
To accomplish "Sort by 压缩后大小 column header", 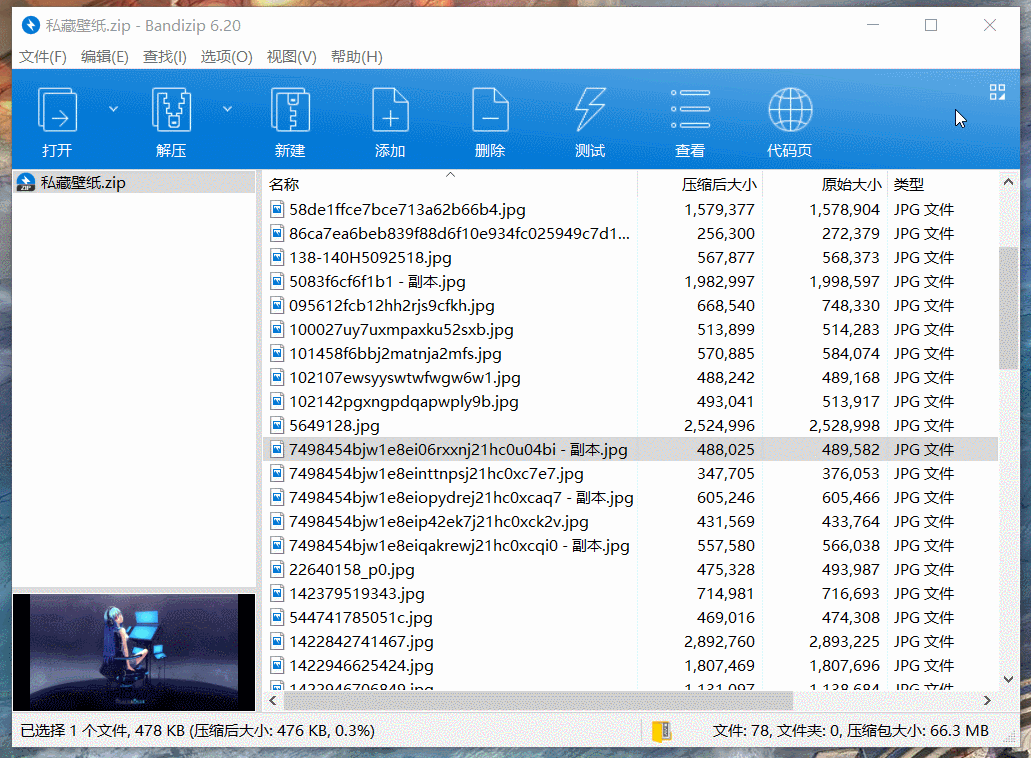I will point(718,185).
